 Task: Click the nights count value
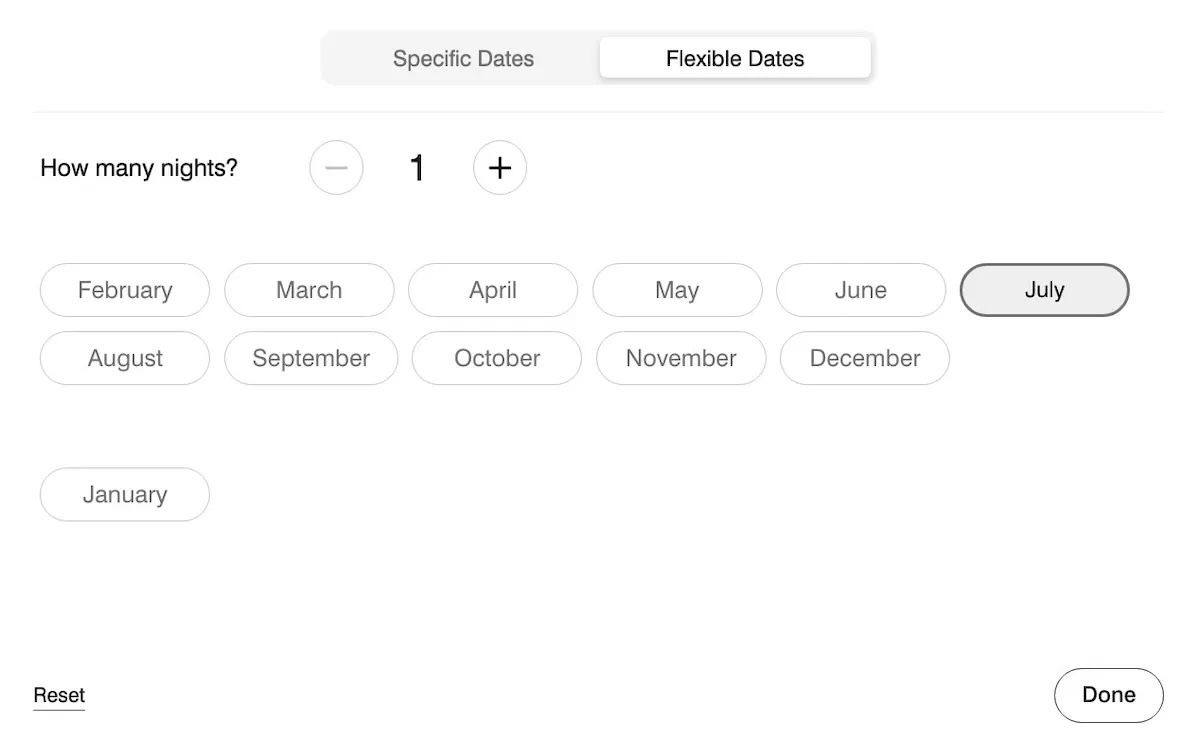click(417, 168)
